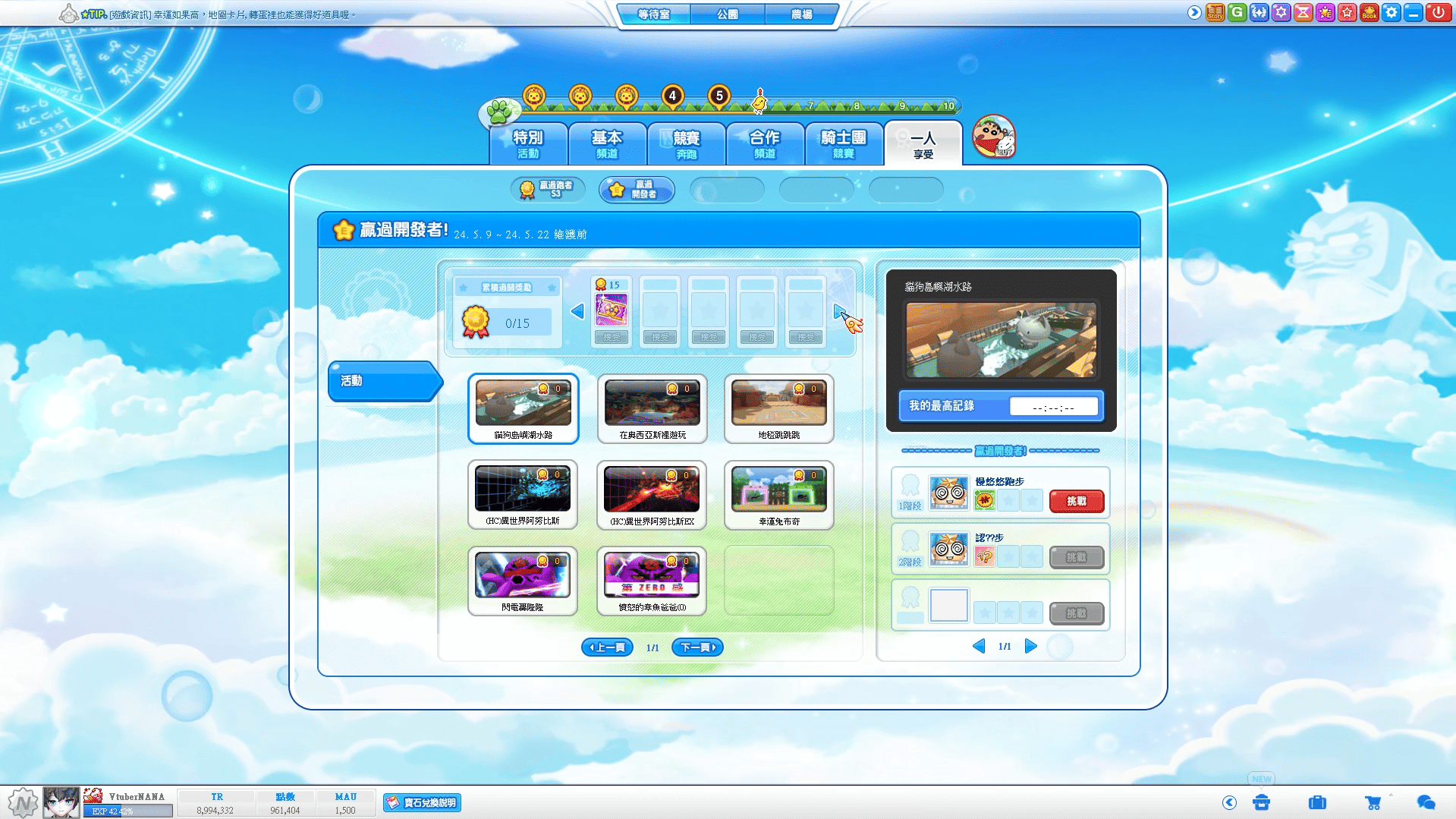1456x819 pixels.
Task: Select the (HC)異世界阿努比斯 map card
Action: coord(523,495)
